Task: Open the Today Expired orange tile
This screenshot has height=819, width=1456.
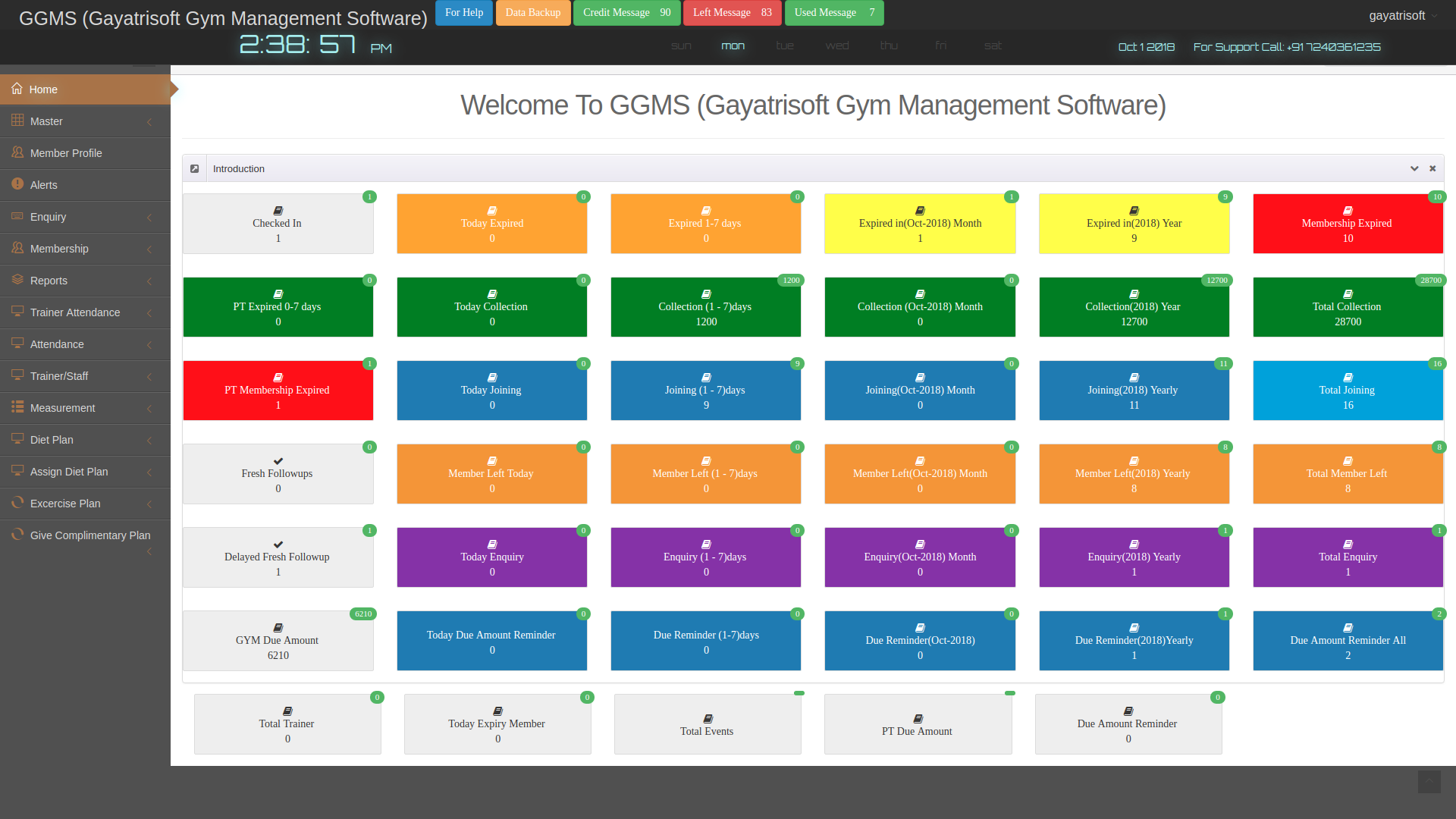Action: 492,224
